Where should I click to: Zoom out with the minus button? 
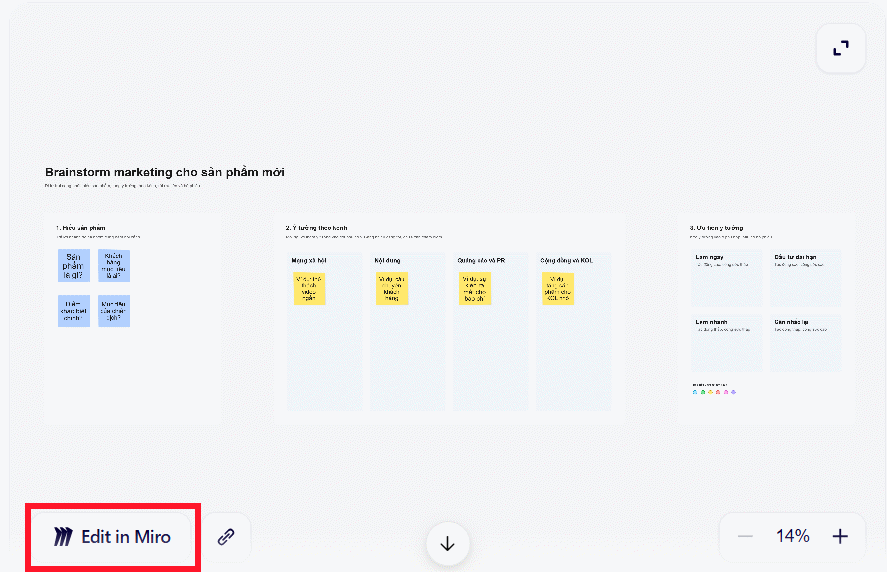(745, 536)
